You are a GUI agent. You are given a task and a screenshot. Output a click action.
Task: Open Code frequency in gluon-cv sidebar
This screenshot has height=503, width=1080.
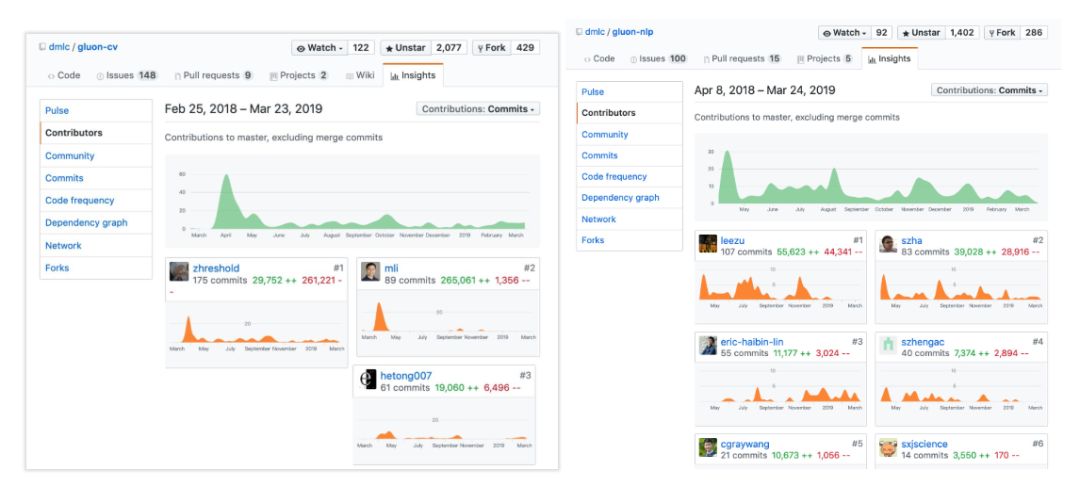[x=96, y=201]
